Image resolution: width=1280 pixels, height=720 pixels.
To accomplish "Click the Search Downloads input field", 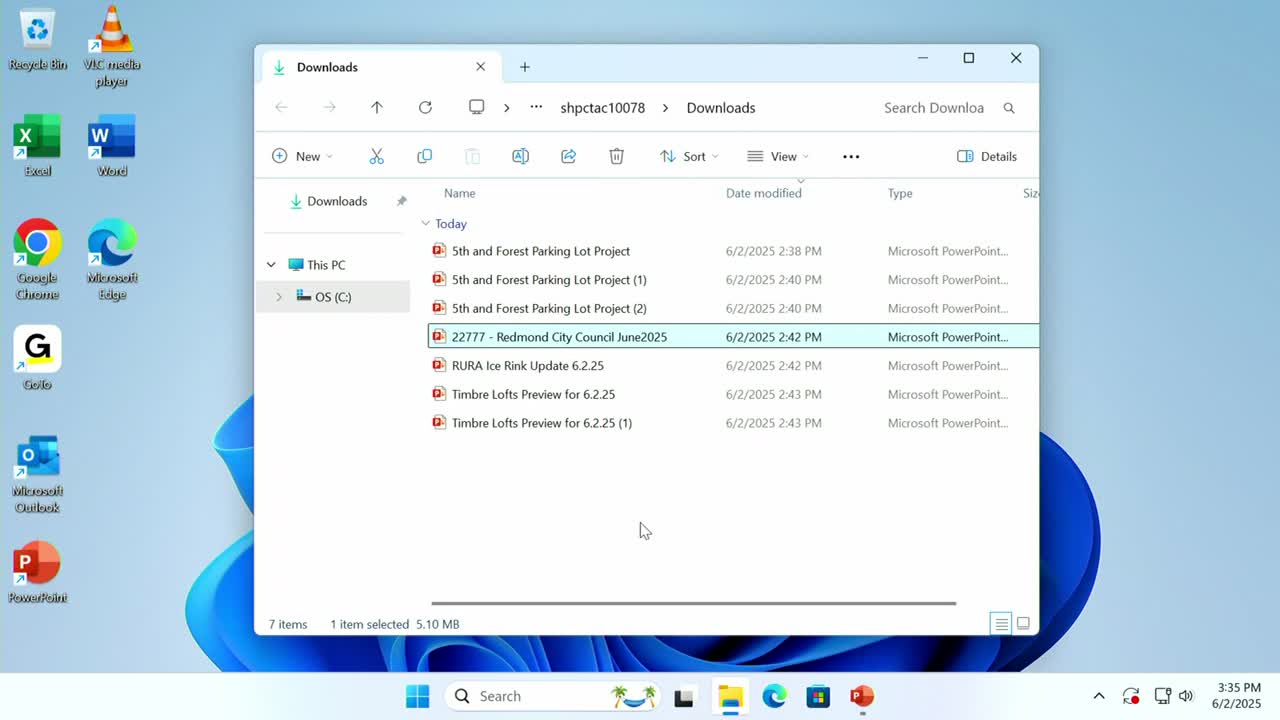I will click(933, 108).
